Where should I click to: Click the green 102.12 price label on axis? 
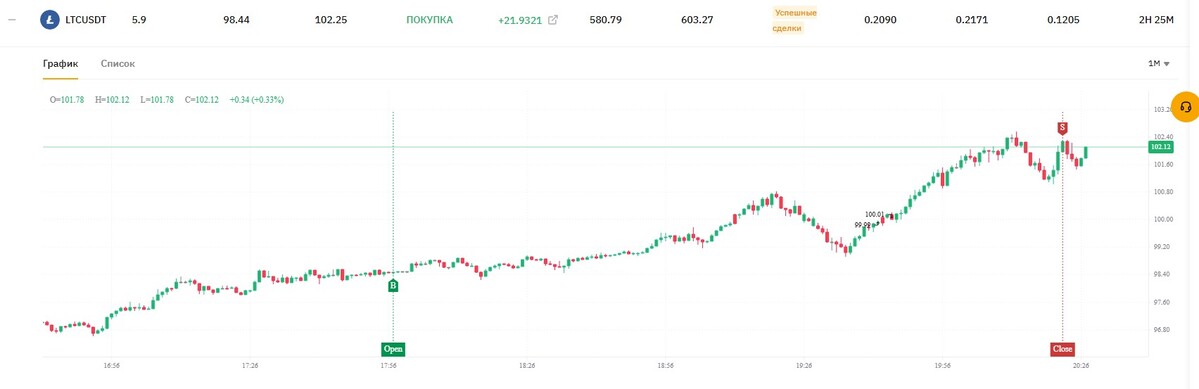tap(1160, 147)
